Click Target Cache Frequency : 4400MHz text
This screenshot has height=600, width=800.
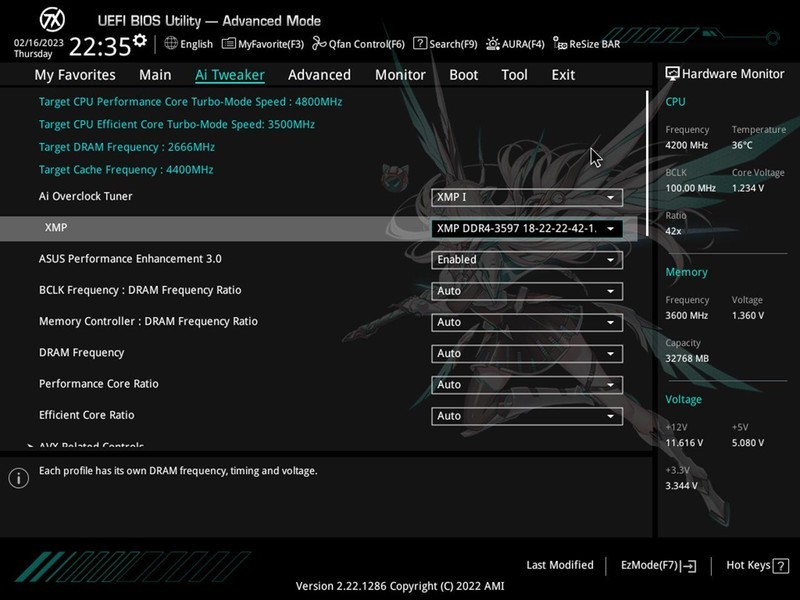pos(126,169)
